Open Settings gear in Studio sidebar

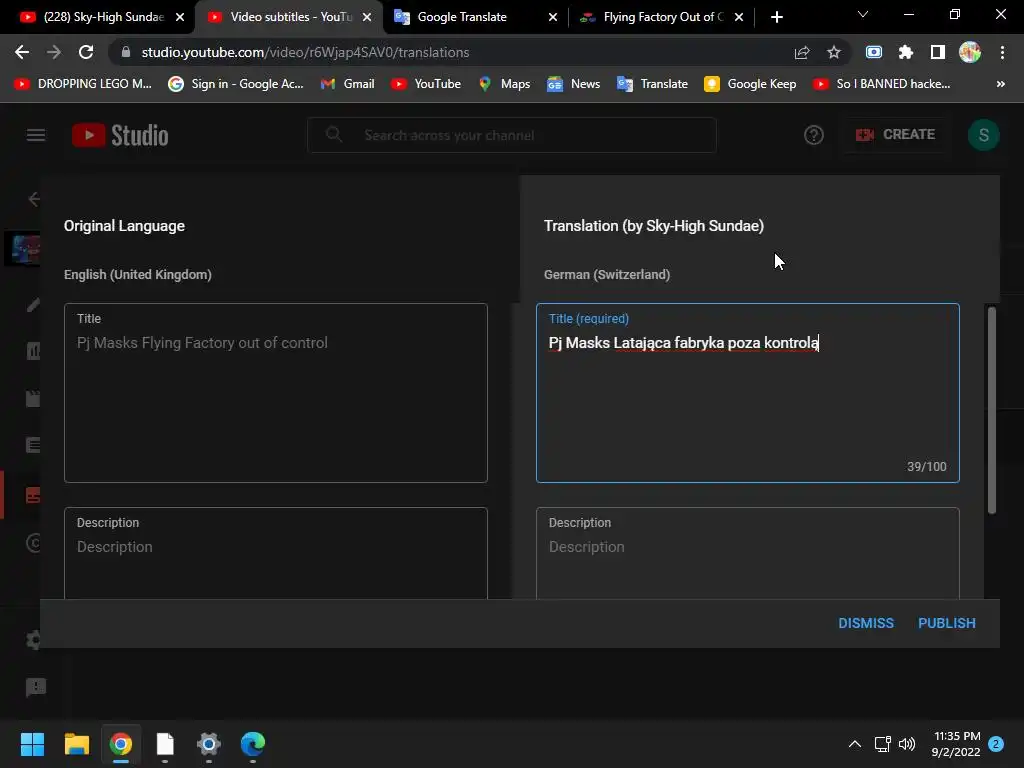[33, 639]
